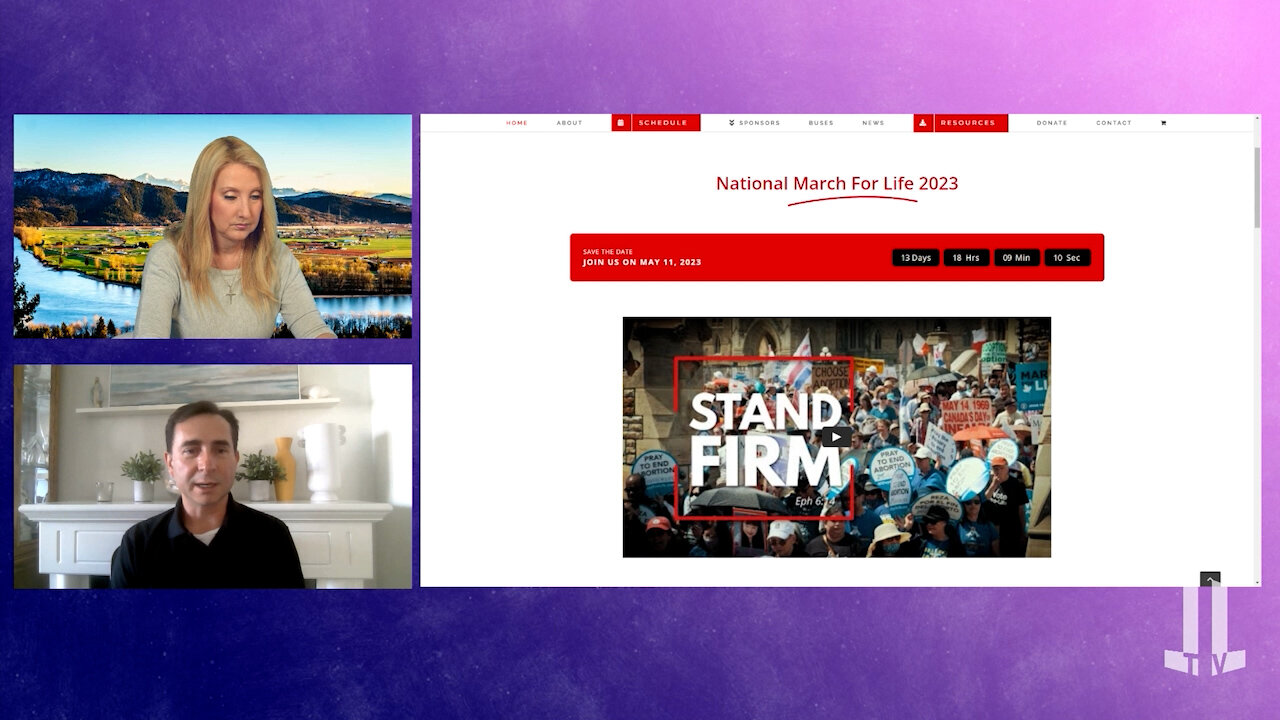The width and height of the screenshot is (1280, 720).
Task: Open the Donate menu item
Action: [1052, 123]
